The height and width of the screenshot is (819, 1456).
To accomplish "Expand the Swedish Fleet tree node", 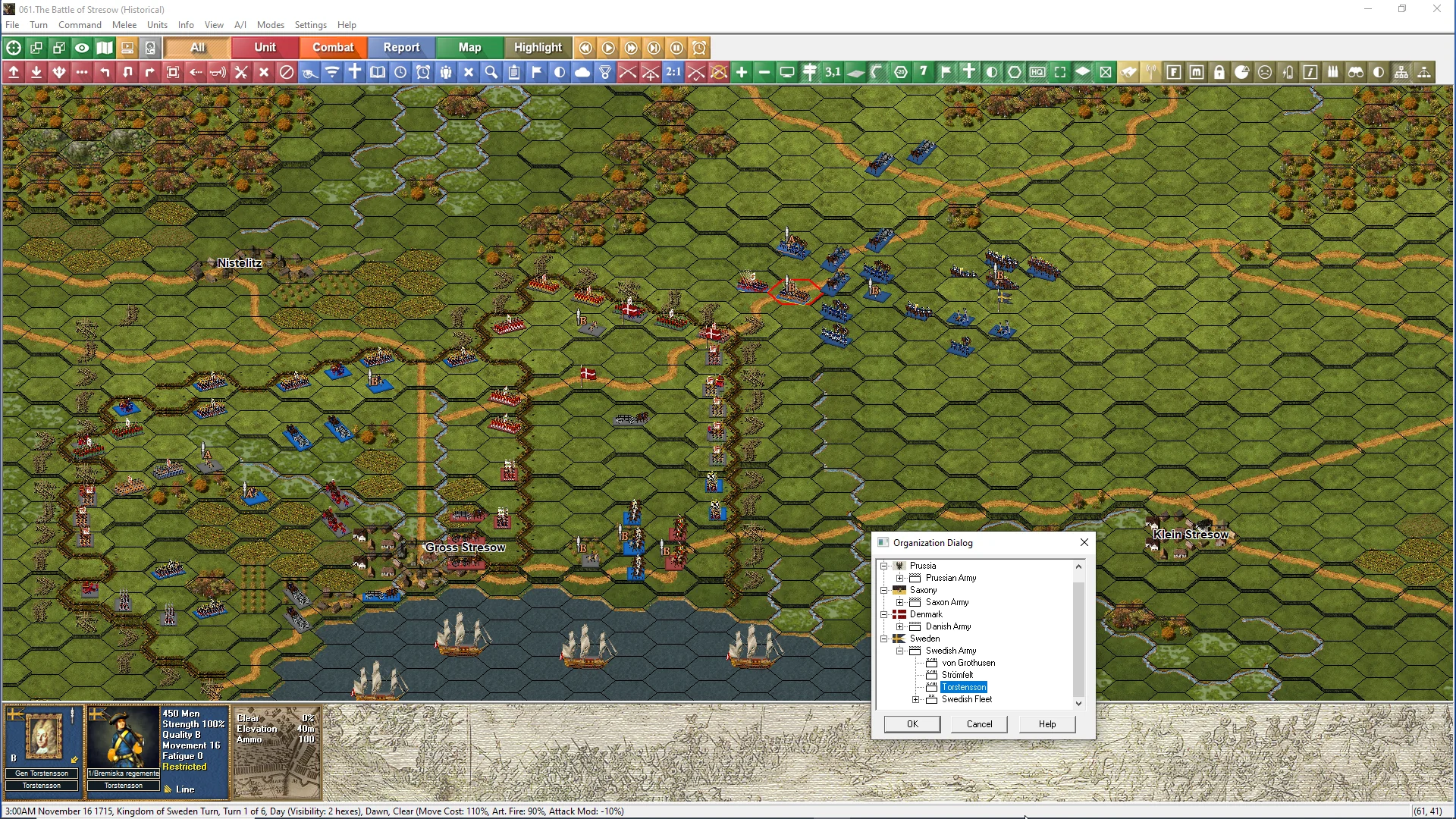I will click(916, 699).
